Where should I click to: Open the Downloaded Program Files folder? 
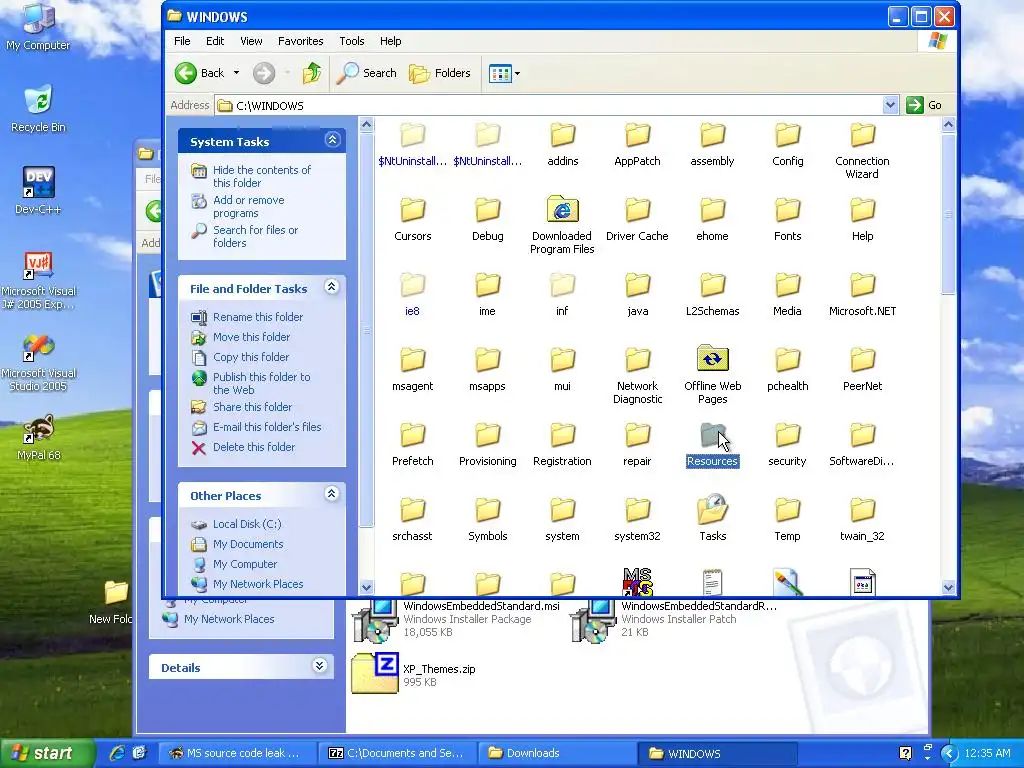point(562,224)
